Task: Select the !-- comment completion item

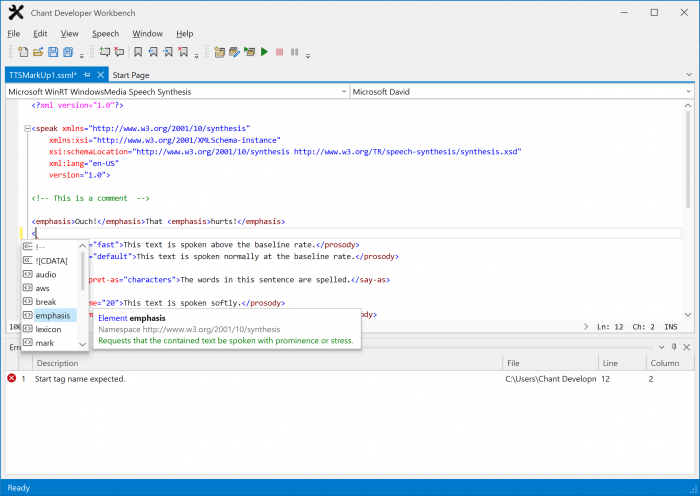Action: [49, 247]
